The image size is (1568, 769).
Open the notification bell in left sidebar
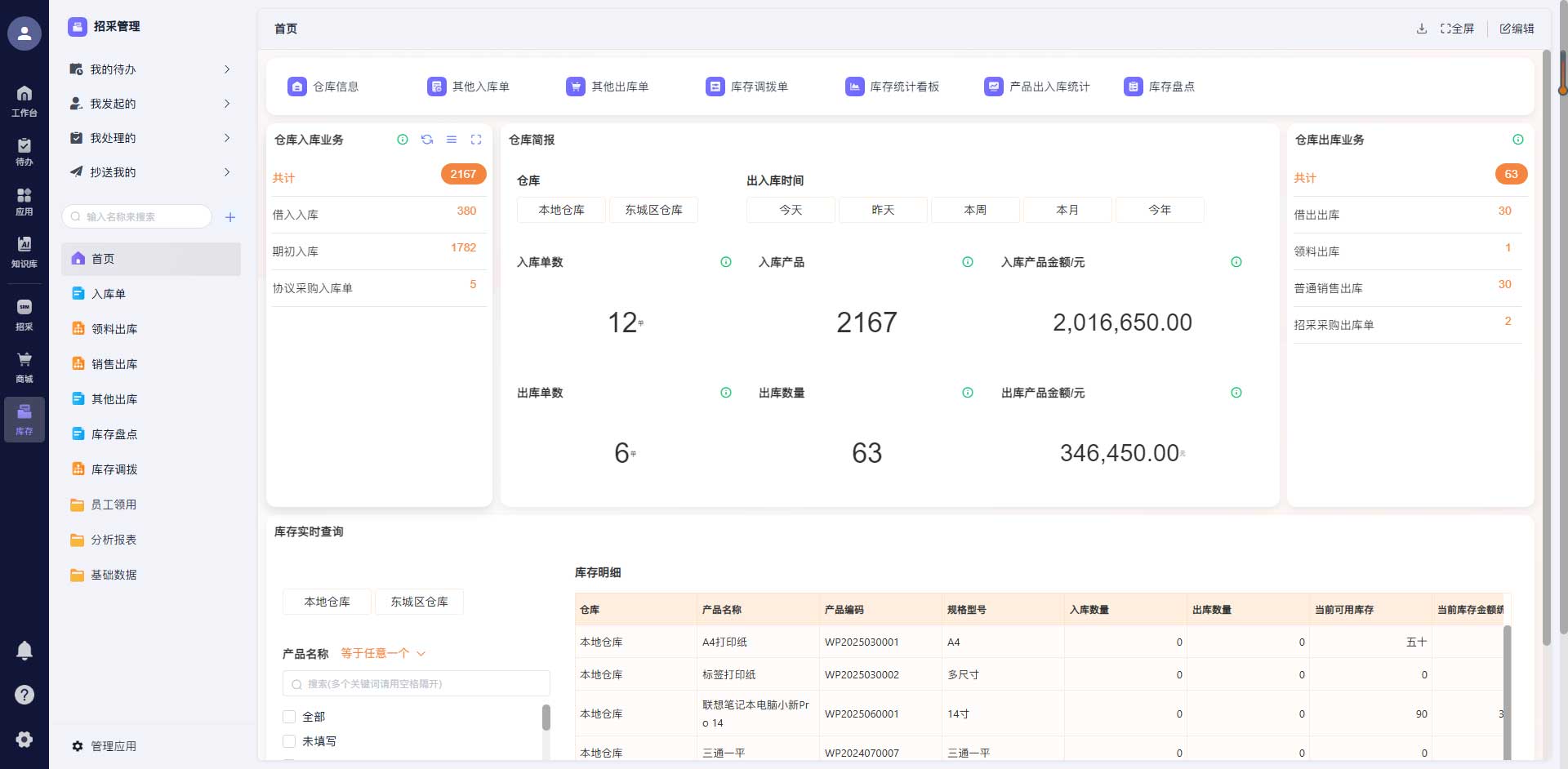click(24, 651)
